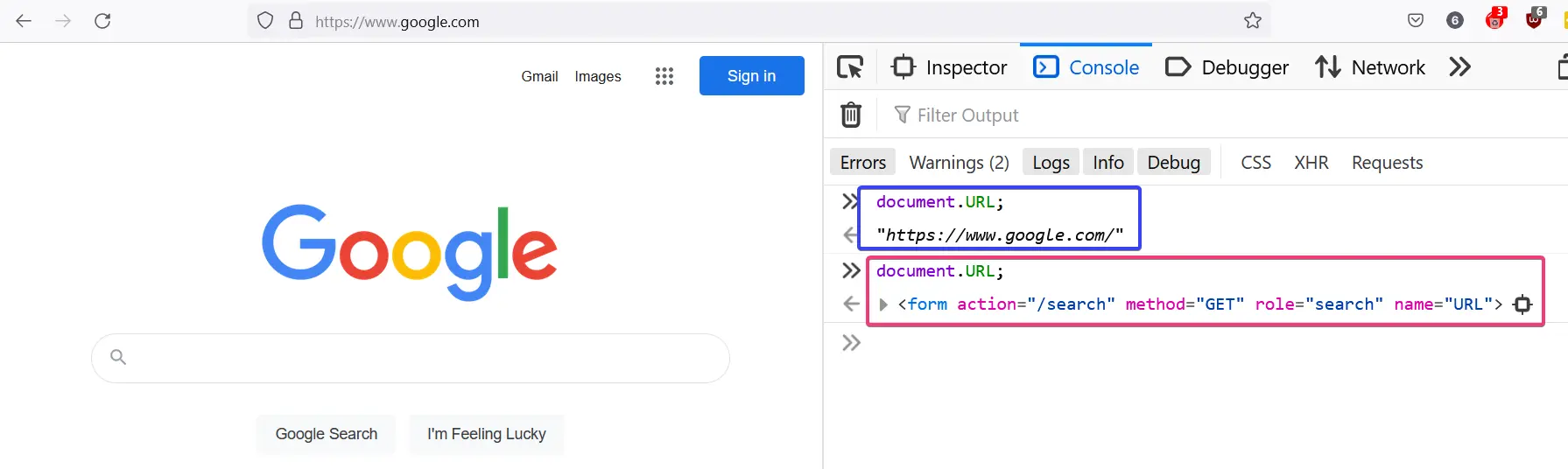Reload the page with the refresh icon
This screenshot has height=469, width=1568.
[102, 21]
